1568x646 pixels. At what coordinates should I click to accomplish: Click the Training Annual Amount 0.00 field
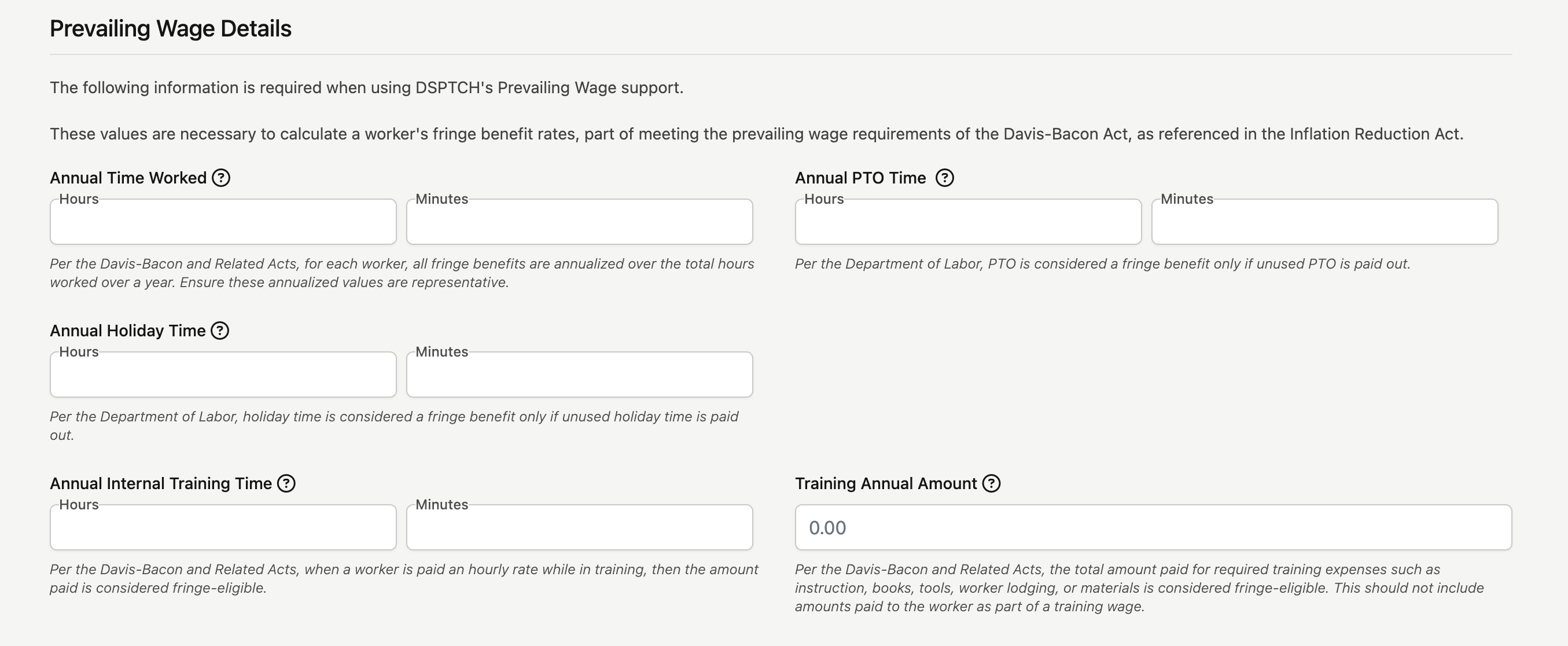pos(1154,527)
